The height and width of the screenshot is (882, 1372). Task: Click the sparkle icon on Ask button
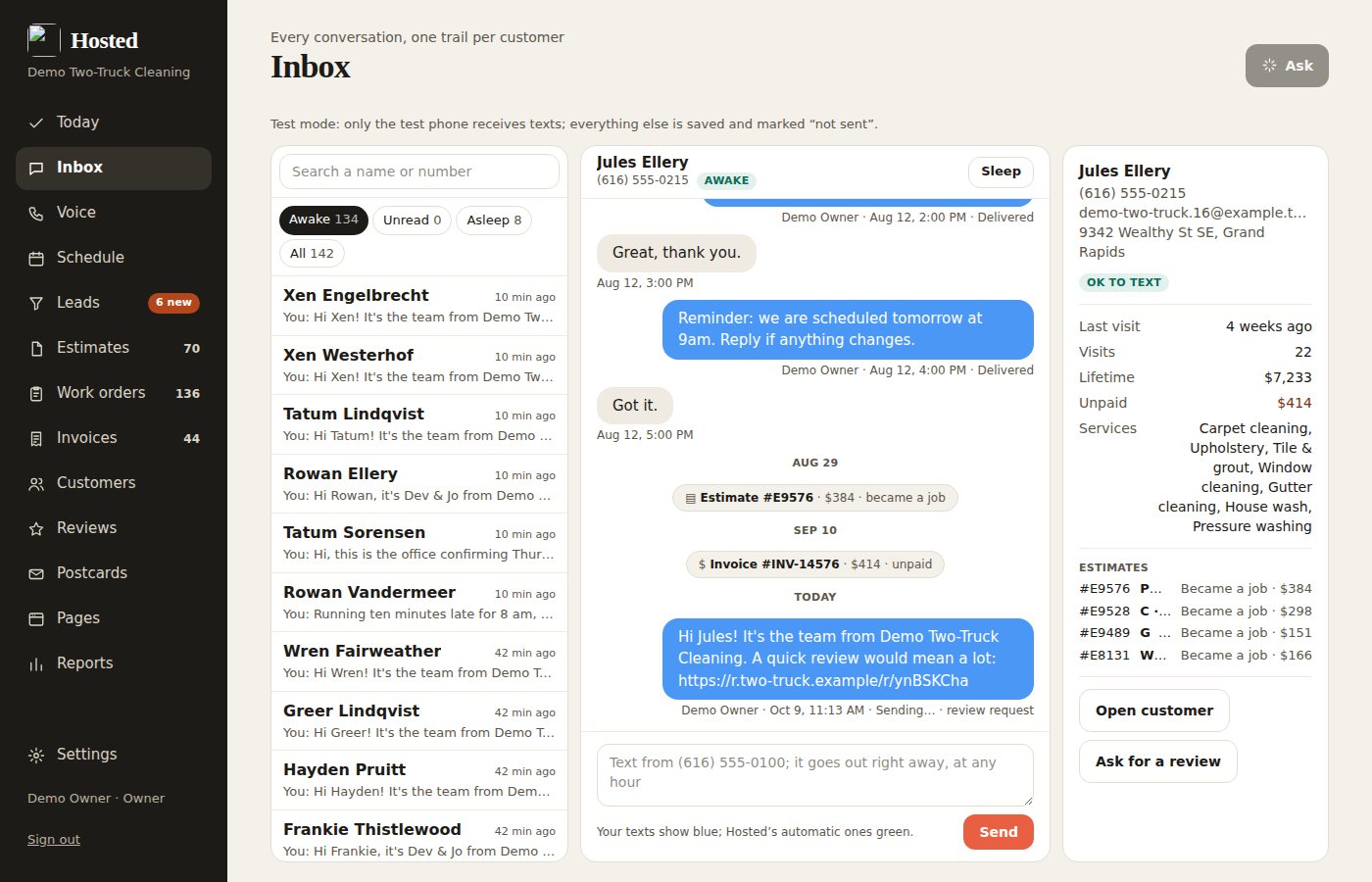(x=1269, y=66)
